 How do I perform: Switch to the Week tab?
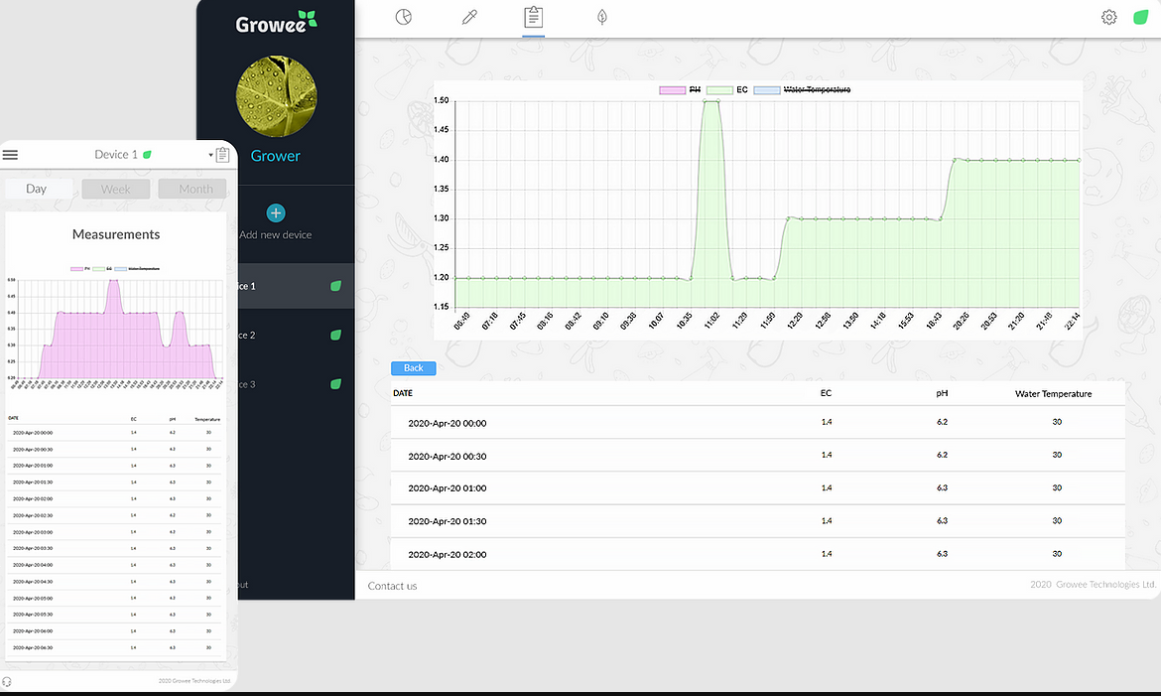116,189
